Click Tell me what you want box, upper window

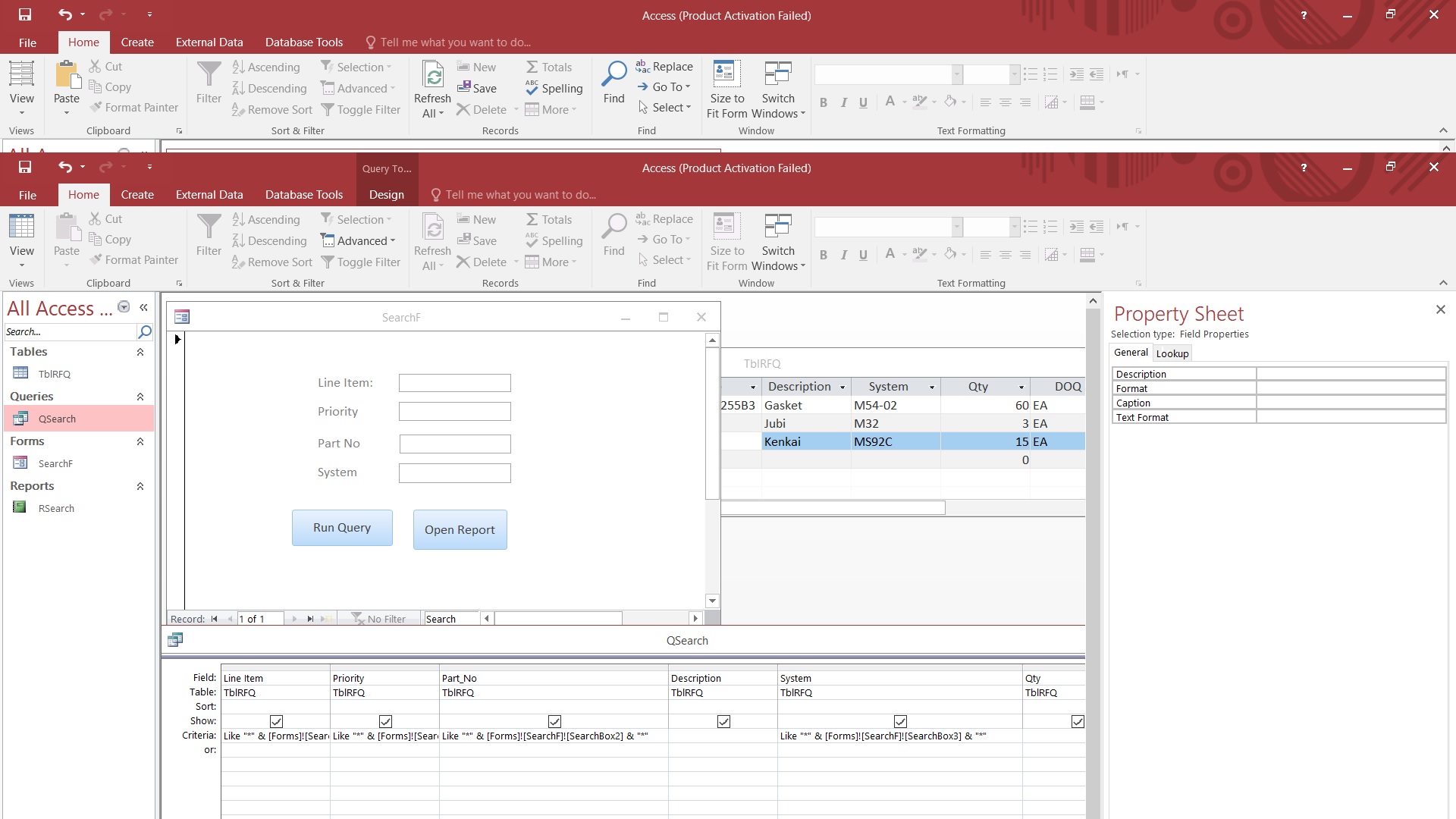455,42
